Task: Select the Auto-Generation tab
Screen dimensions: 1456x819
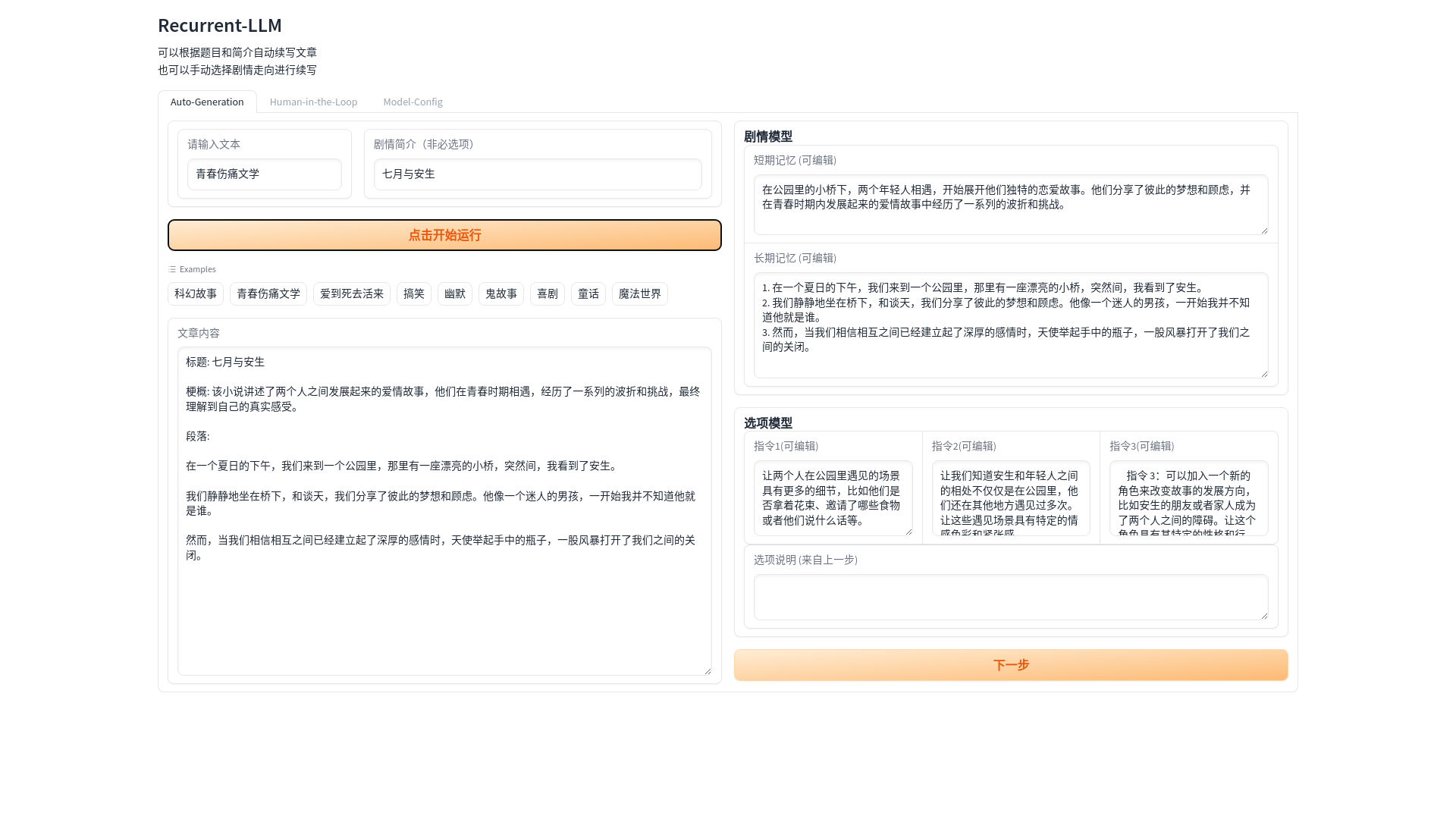Action: coord(207,102)
